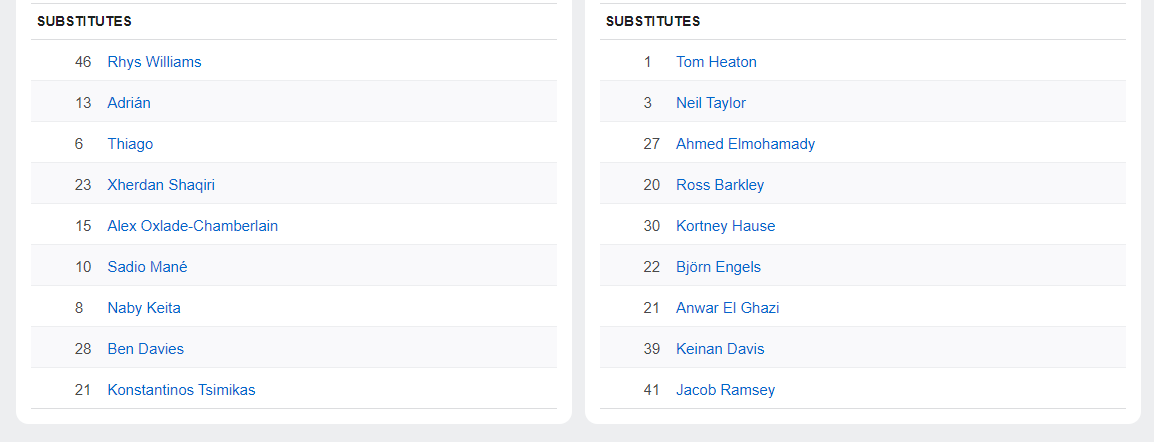Viewport: 1154px width, 442px height.
Task: Open Alex Oxlade-Chamberlain profile link
Action: (x=192, y=226)
